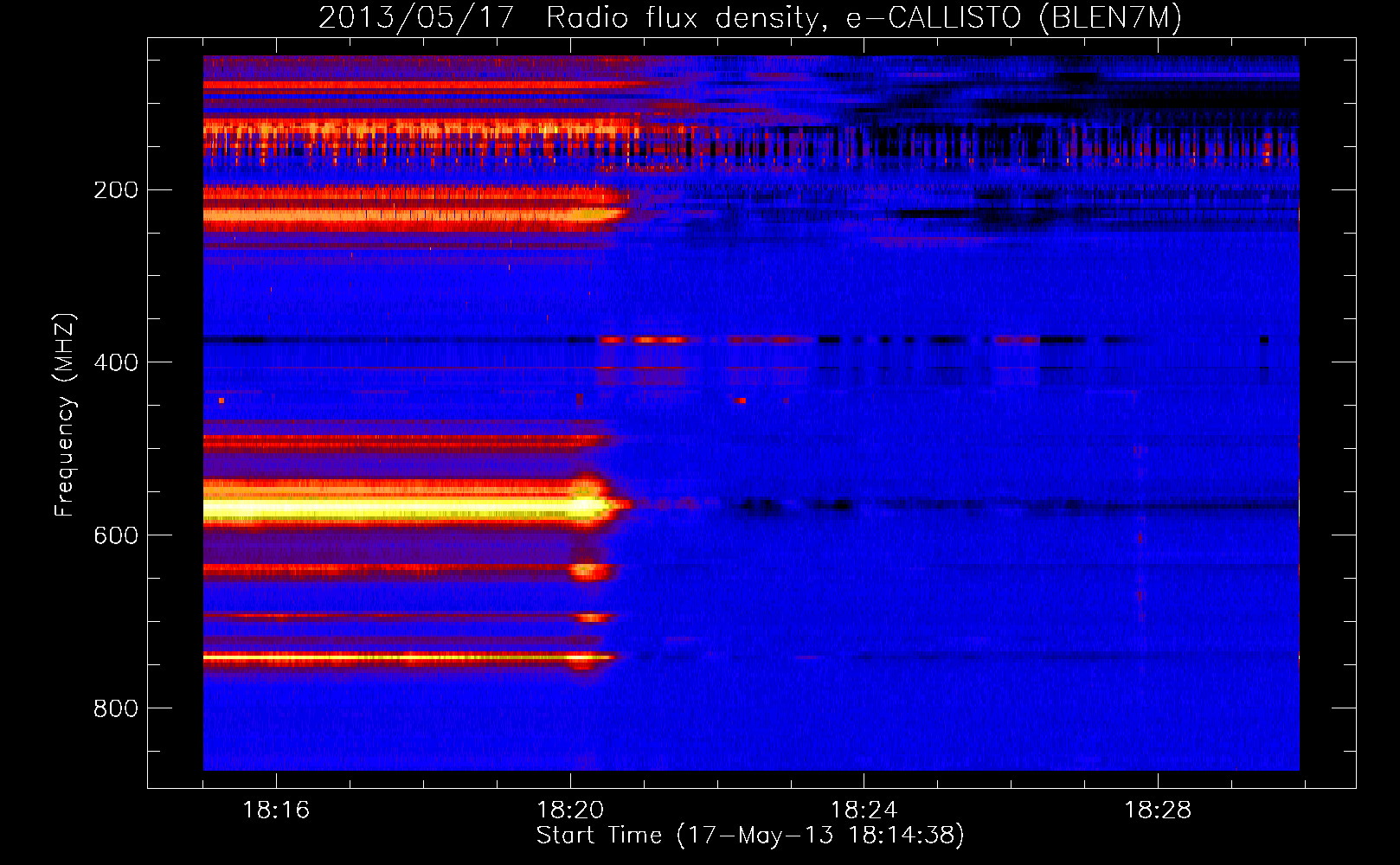The image size is (1400, 865).
Task: Click the plot title mentioning e-CALLISTO (BLEN7M)
Action: [x=750, y=17]
